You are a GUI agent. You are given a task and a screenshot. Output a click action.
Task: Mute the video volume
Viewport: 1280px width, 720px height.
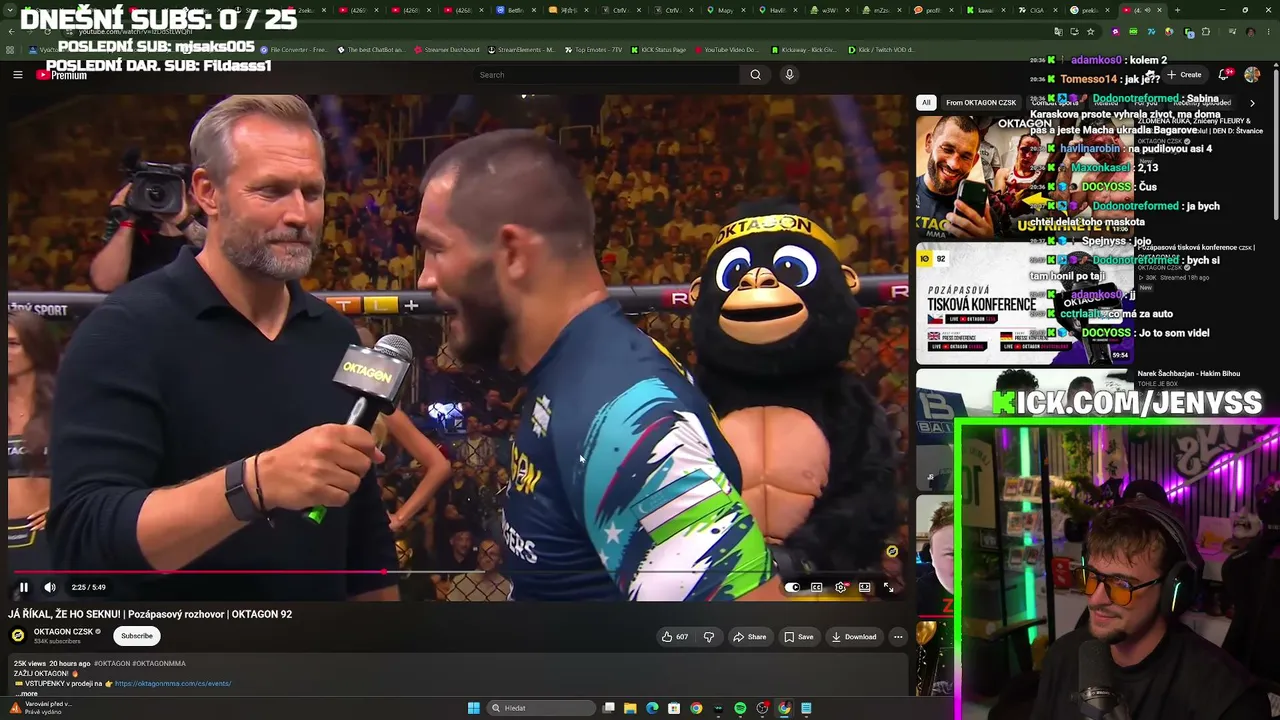[50, 587]
